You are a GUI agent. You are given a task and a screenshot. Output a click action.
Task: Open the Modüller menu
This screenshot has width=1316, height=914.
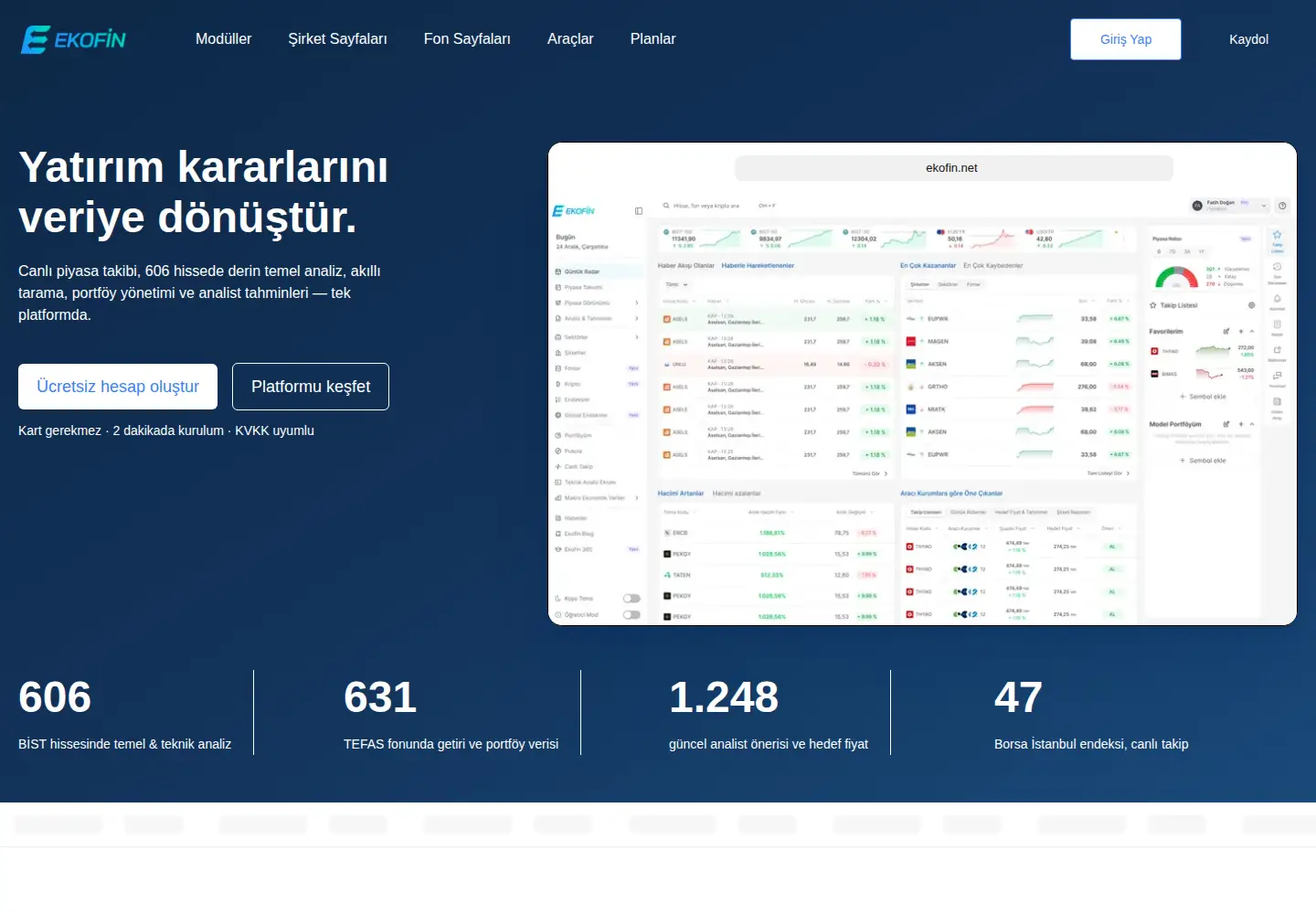tap(223, 39)
